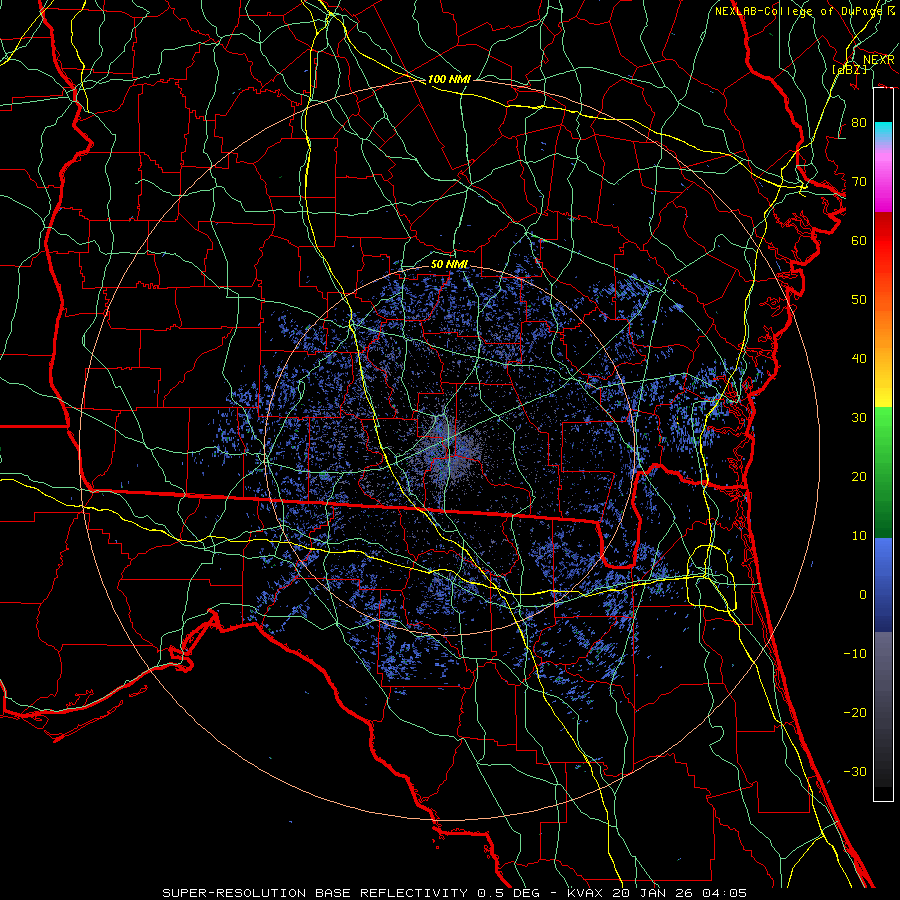This screenshot has width=900, height=900.
Task: Click the dBZ unit label above the scale
Action: [x=849, y=69]
